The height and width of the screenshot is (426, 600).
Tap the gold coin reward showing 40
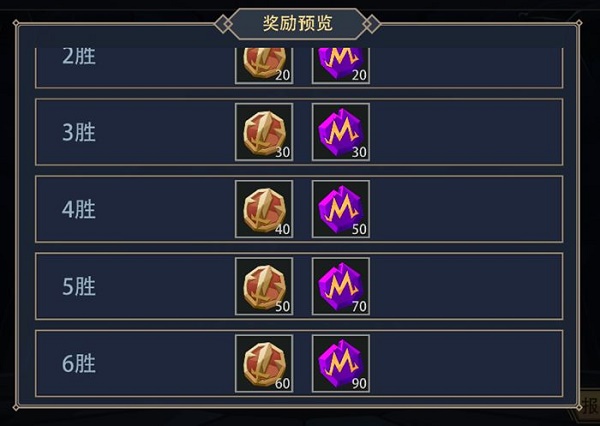point(264,209)
